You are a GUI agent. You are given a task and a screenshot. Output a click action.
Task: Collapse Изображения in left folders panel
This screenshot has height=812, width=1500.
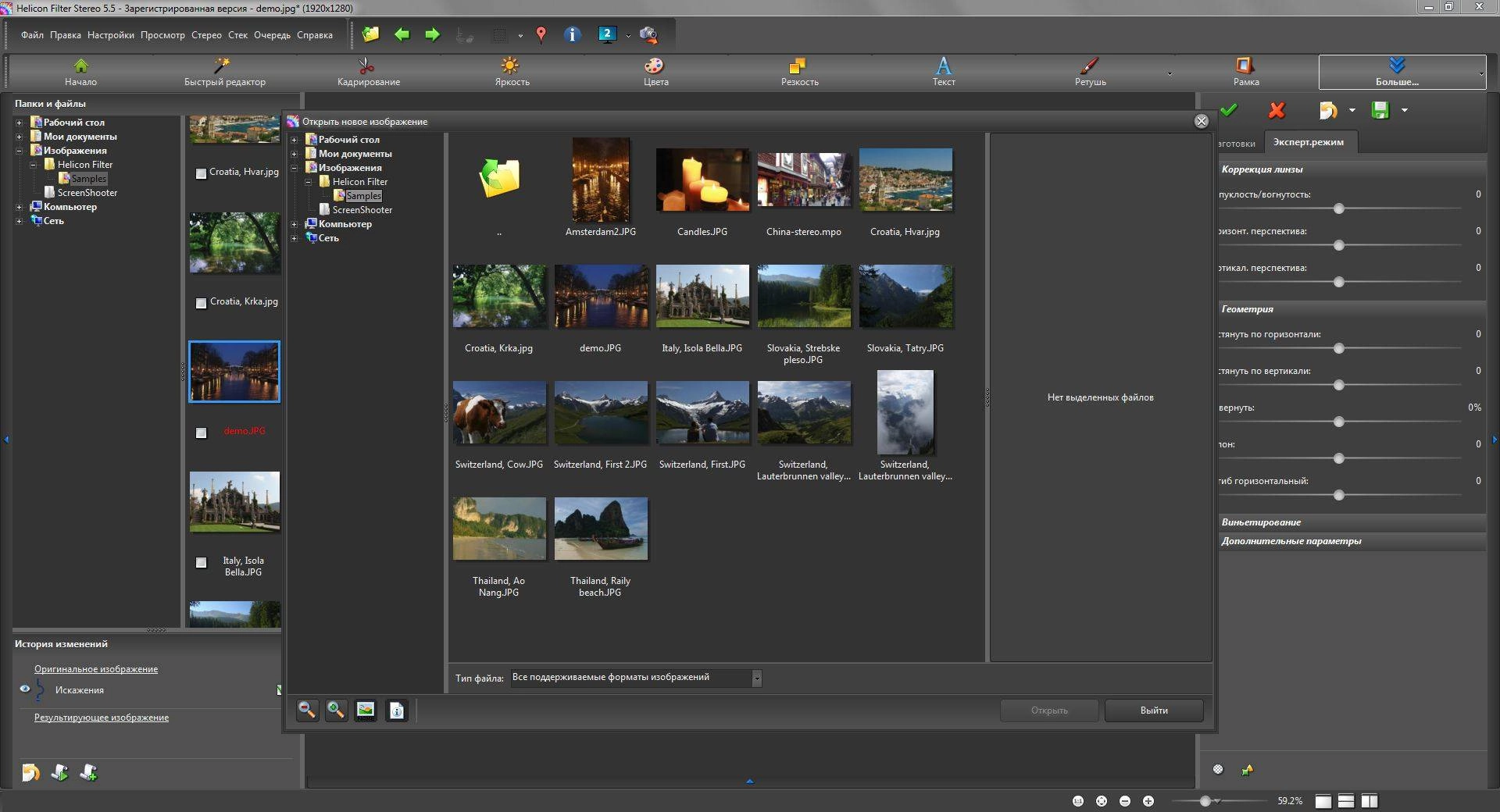(x=19, y=151)
